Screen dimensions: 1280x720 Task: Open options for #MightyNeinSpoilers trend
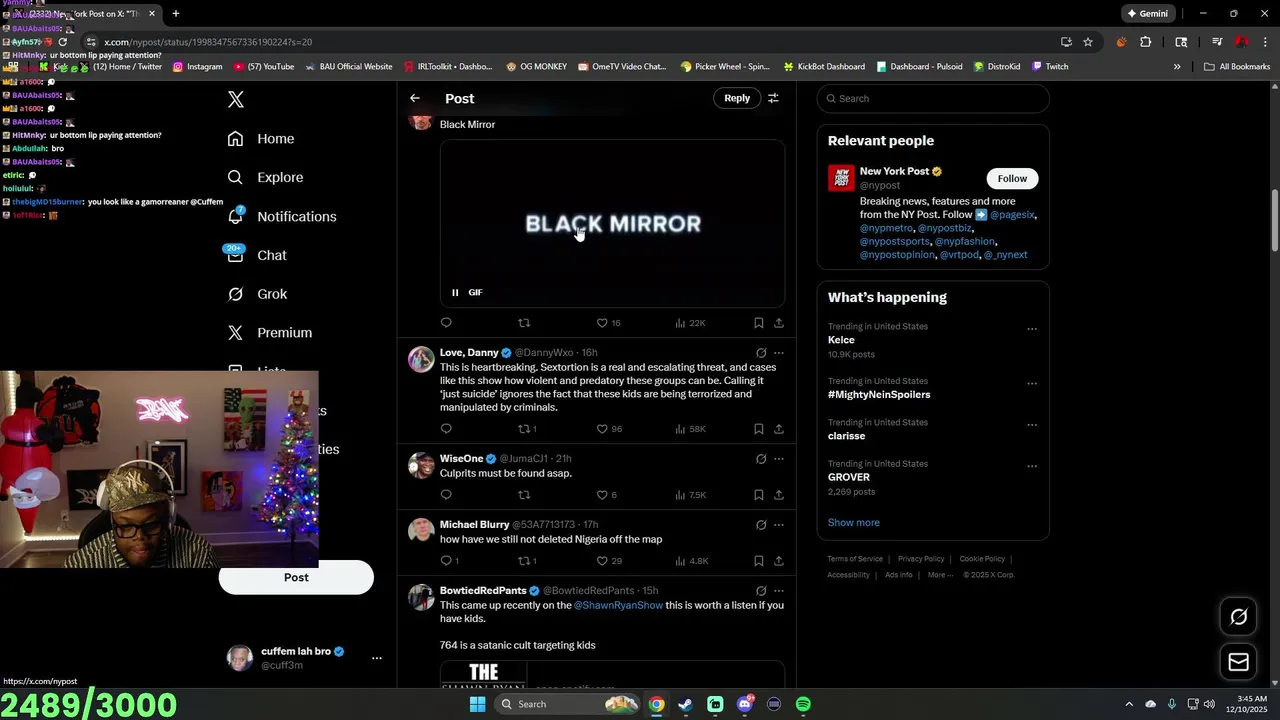click(x=1032, y=384)
